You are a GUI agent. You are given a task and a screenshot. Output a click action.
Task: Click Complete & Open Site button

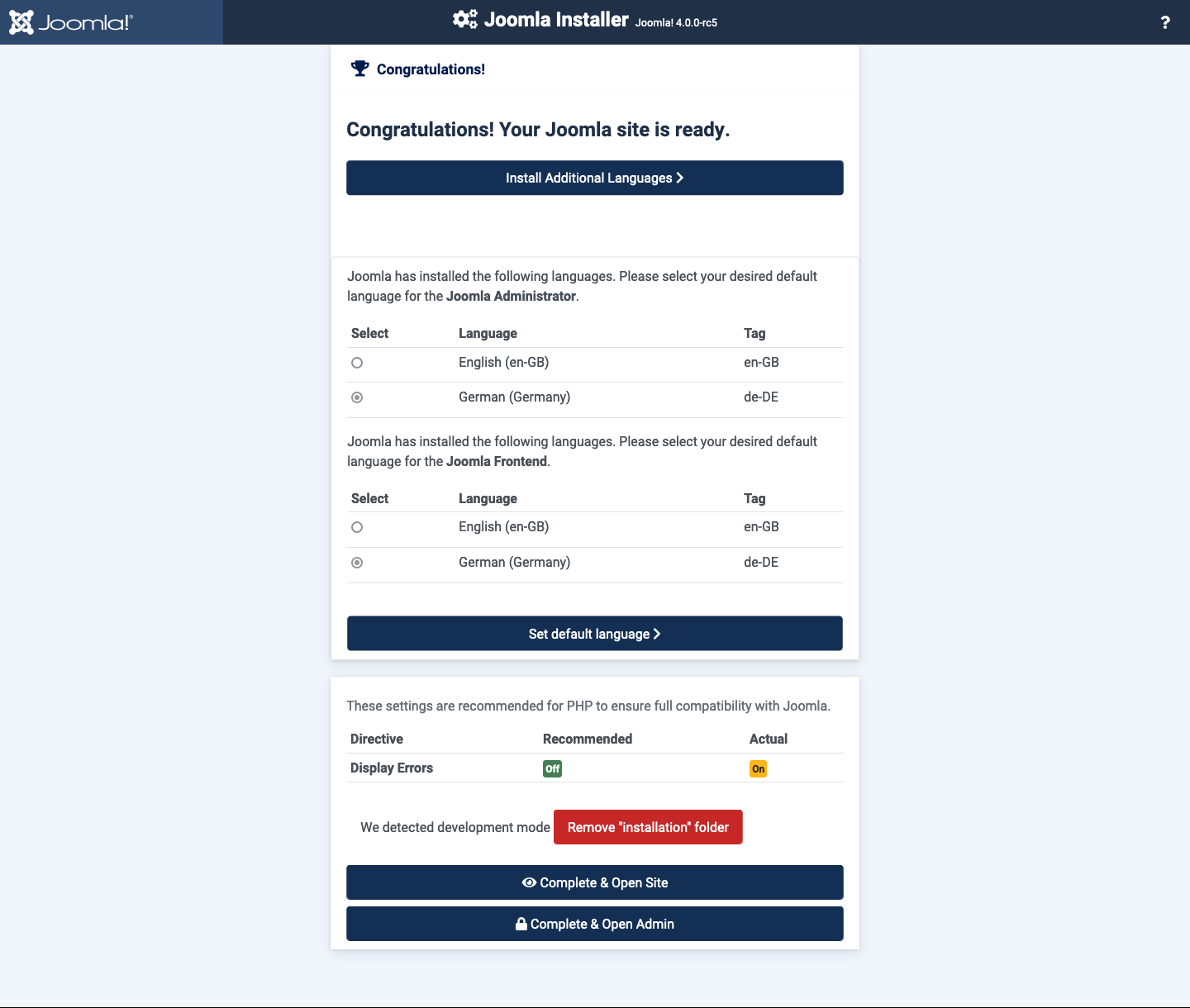click(x=595, y=882)
